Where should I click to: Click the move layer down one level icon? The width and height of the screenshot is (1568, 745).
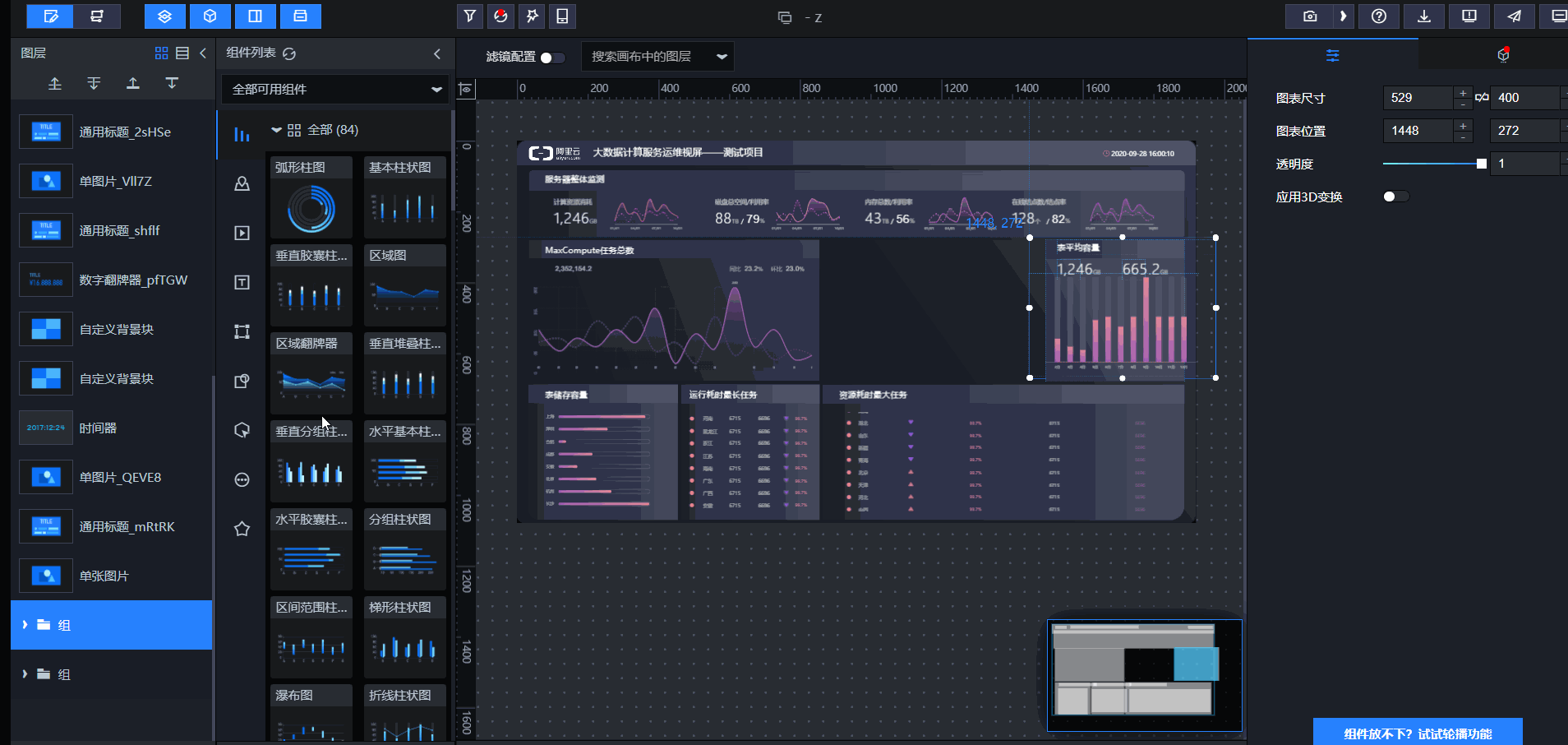click(x=94, y=83)
